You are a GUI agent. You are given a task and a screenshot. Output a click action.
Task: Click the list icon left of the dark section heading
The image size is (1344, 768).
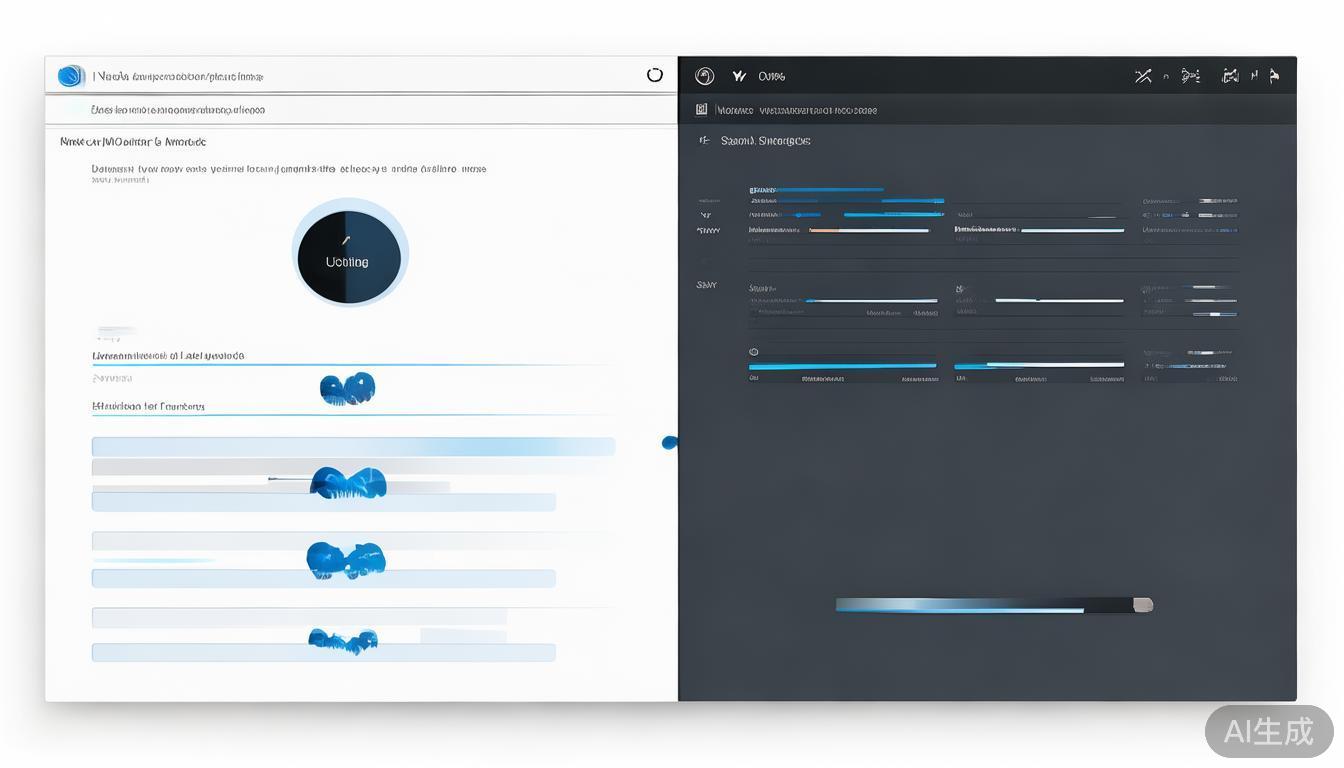704,141
